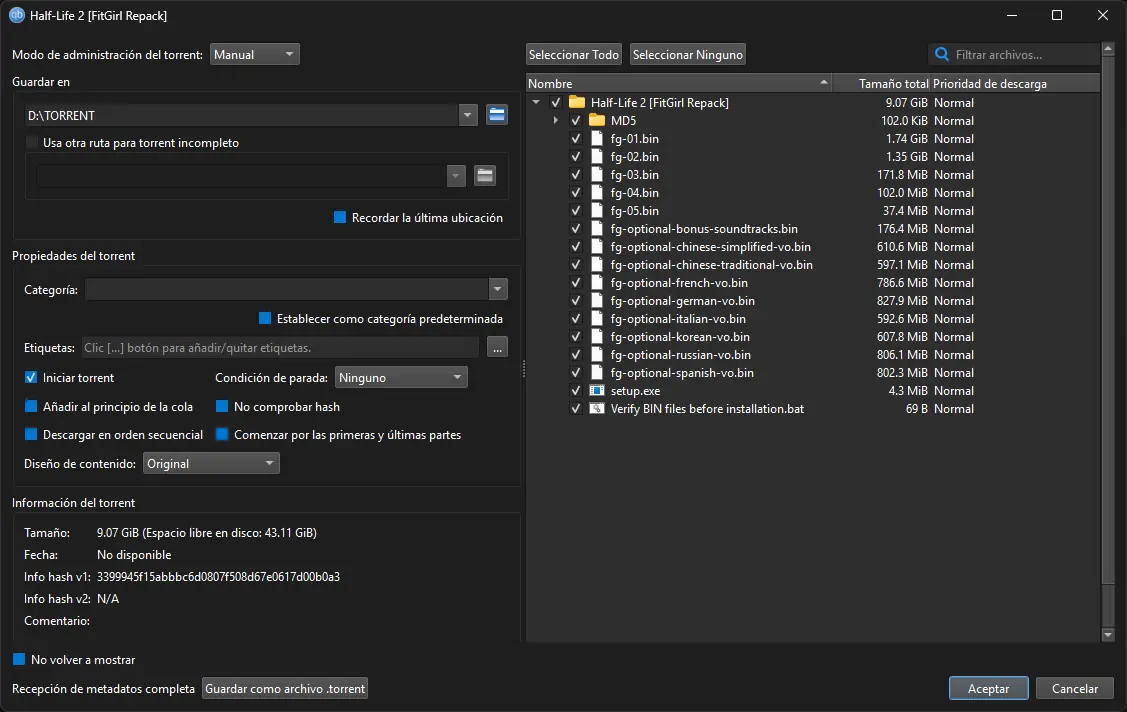Click Seleccionar Ninguno button
This screenshot has height=712, width=1127.
(x=688, y=55)
